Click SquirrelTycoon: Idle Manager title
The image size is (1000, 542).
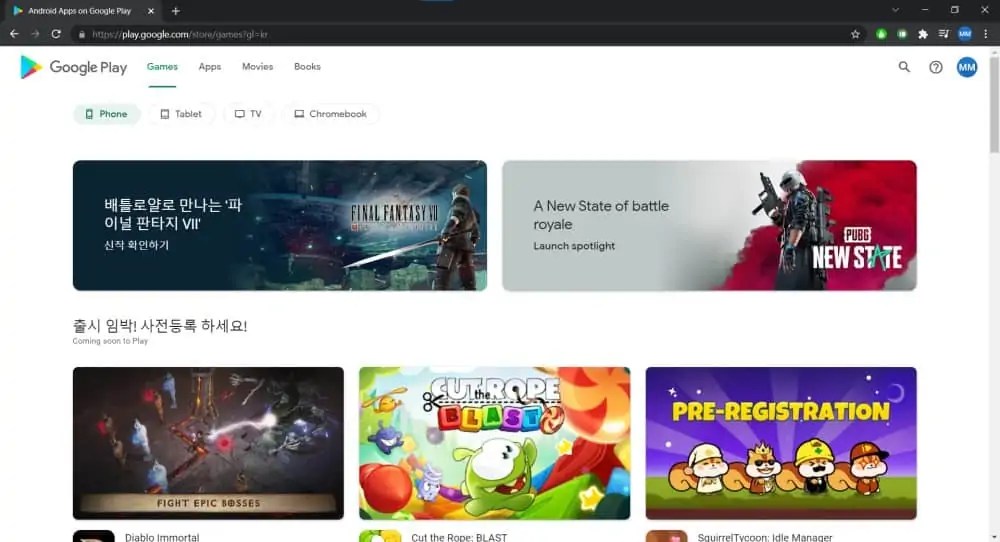(x=765, y=537)
